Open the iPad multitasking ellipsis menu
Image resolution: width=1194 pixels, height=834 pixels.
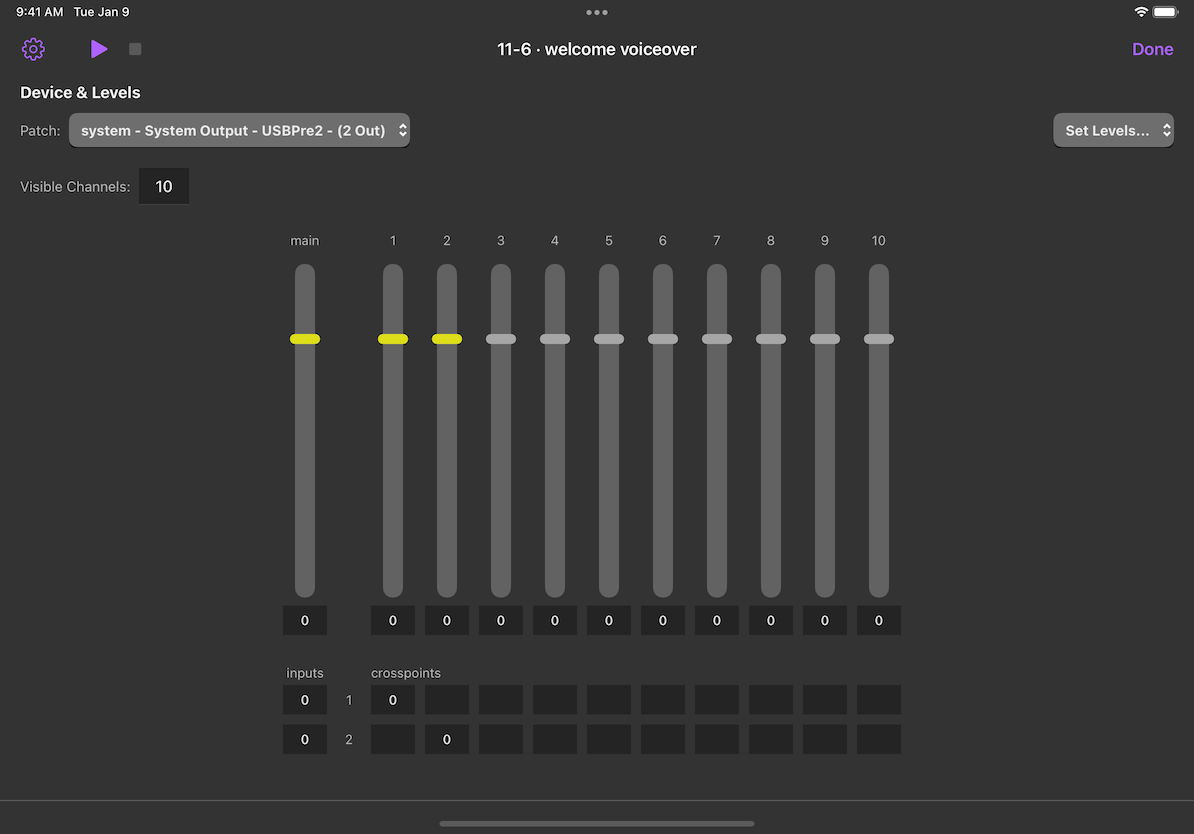tap(597, 12)
